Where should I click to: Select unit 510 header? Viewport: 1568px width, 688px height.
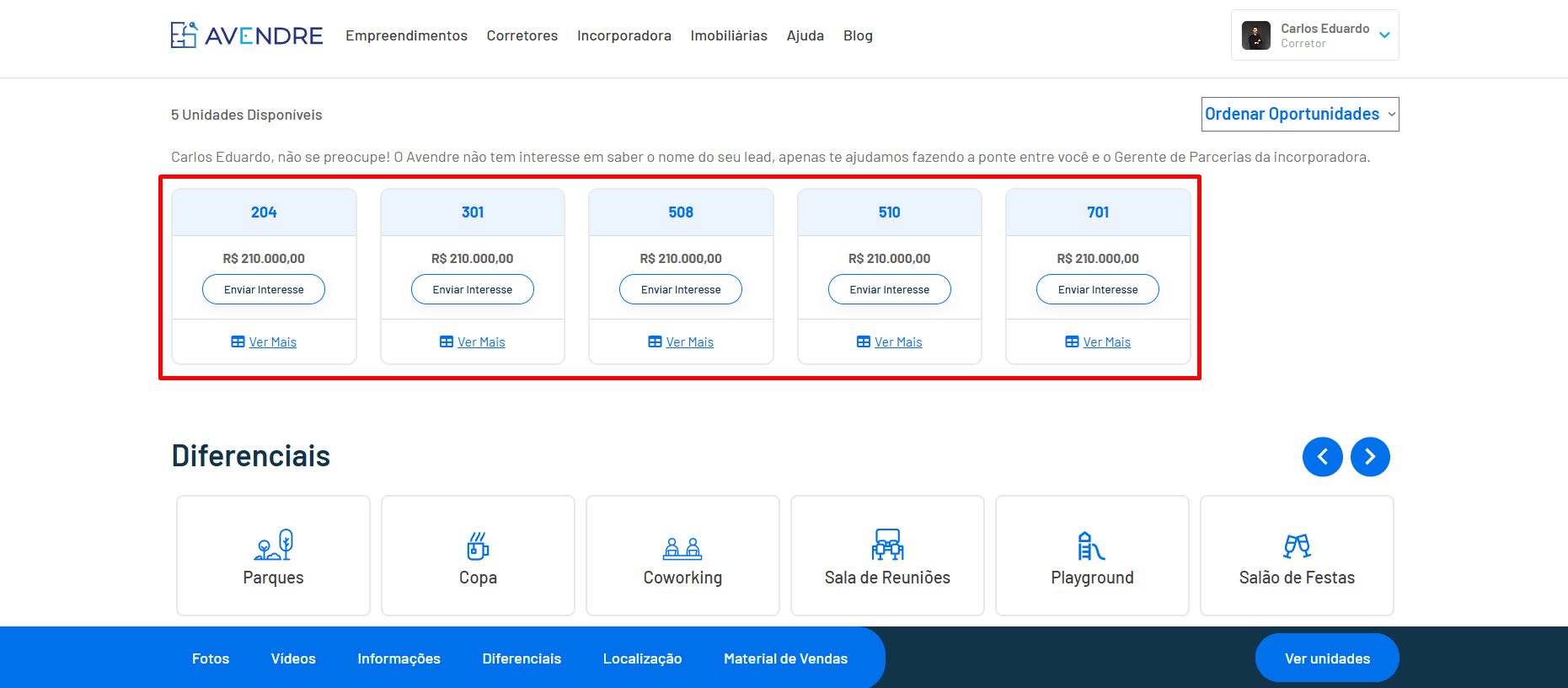click(890, 212)
